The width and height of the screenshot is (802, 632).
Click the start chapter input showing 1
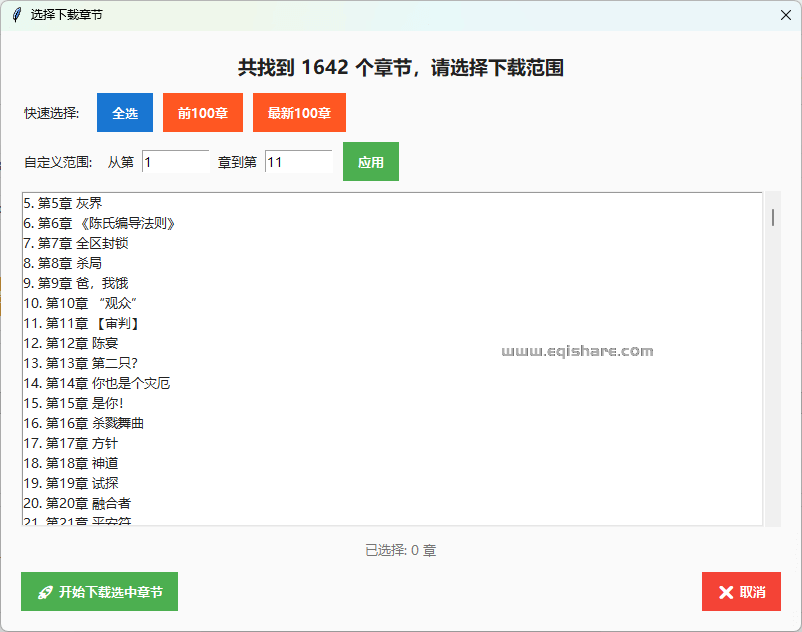[x=176, y=160]
